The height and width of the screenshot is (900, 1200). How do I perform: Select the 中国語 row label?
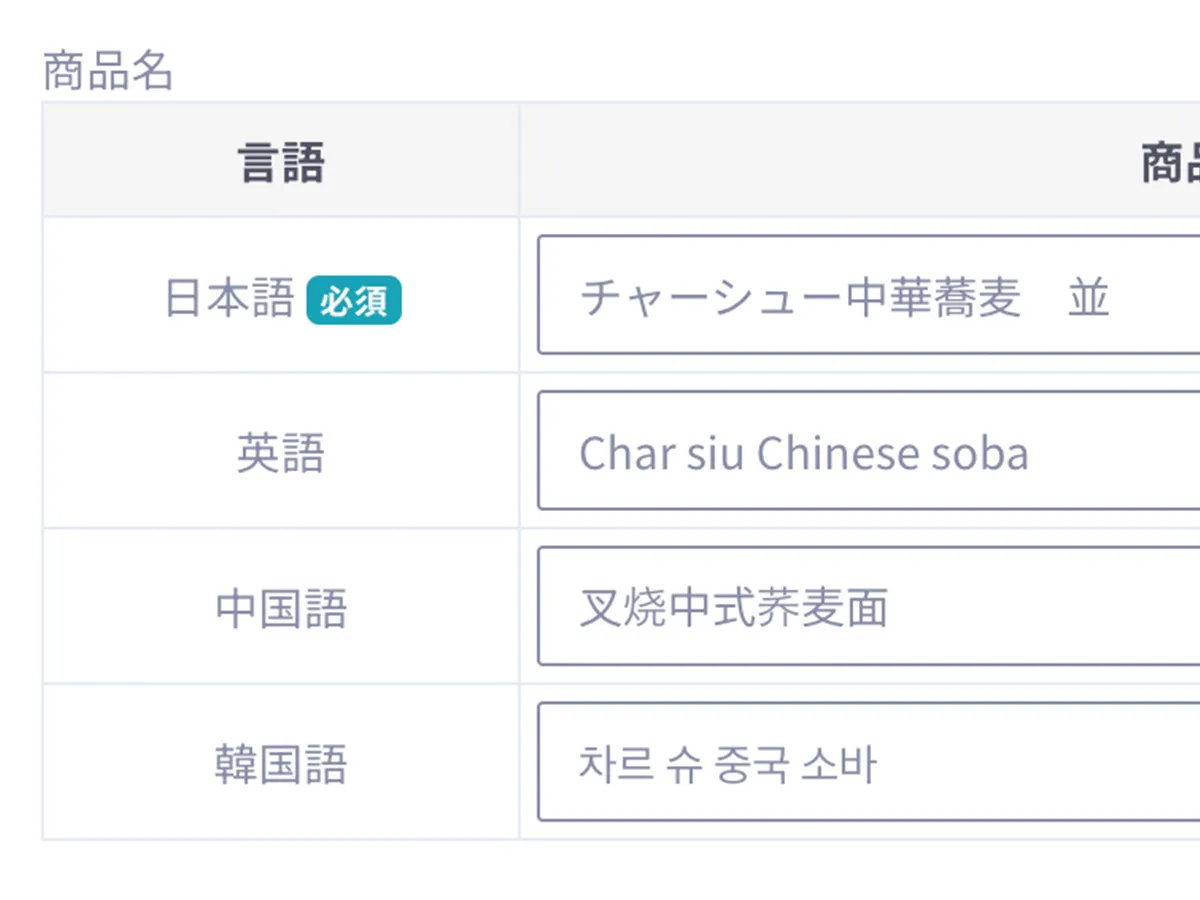click(x=280, y=609)
